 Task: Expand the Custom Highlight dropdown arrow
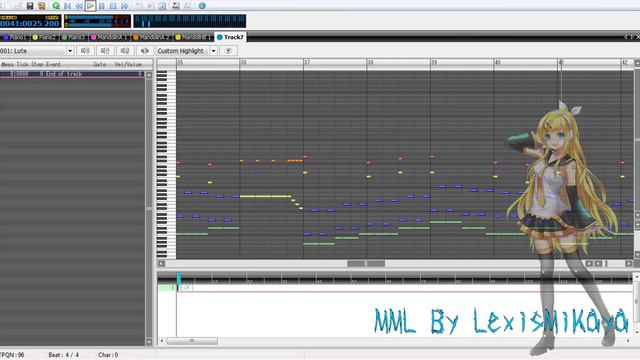point(213,51)
